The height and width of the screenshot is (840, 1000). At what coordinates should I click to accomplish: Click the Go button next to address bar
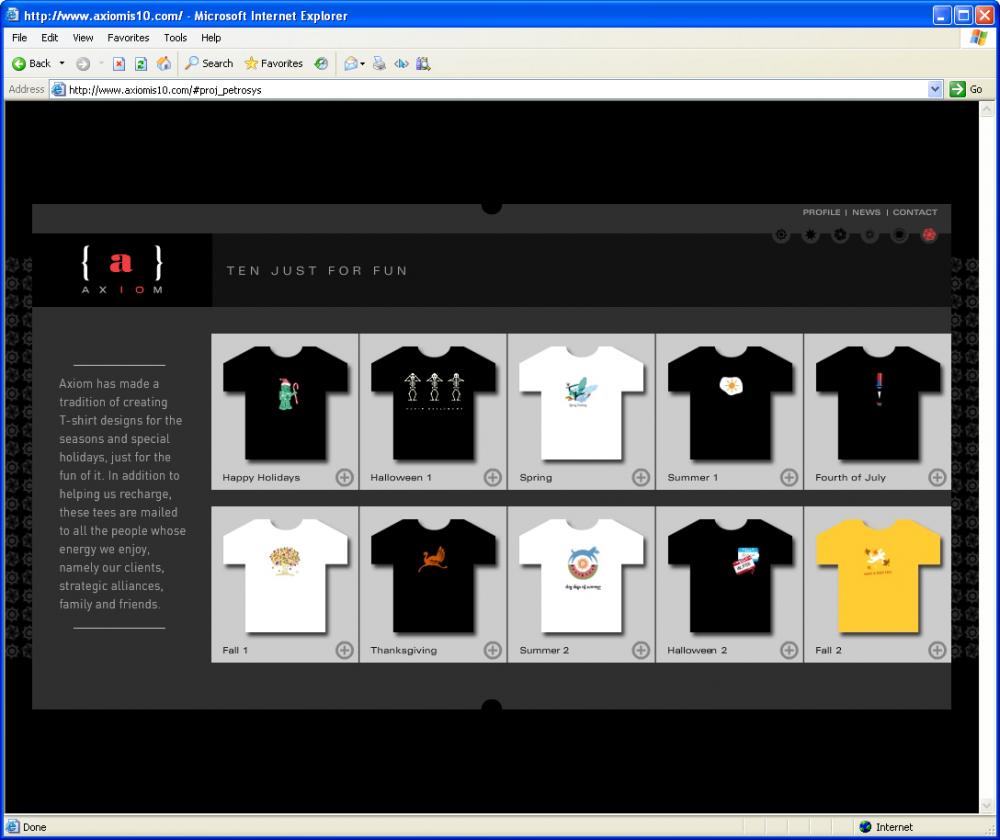[966, 89]
